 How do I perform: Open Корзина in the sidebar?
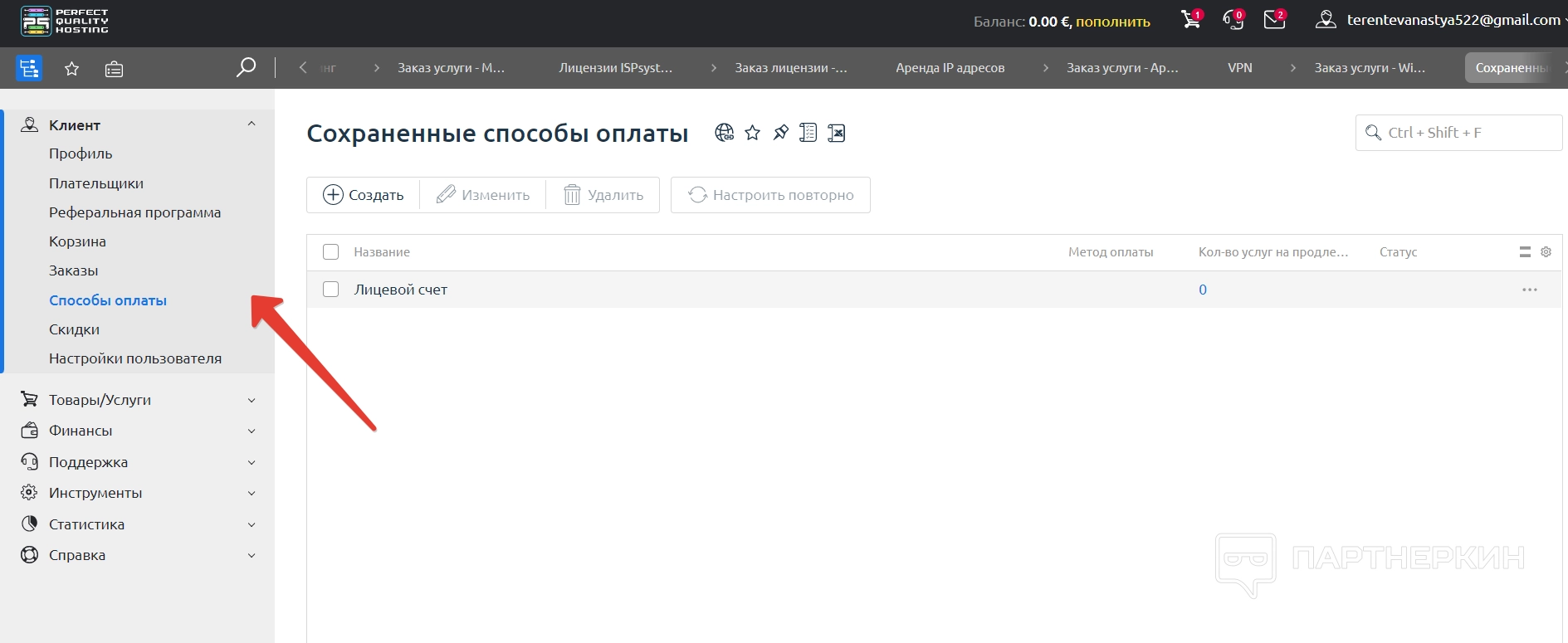coord(77,241)
